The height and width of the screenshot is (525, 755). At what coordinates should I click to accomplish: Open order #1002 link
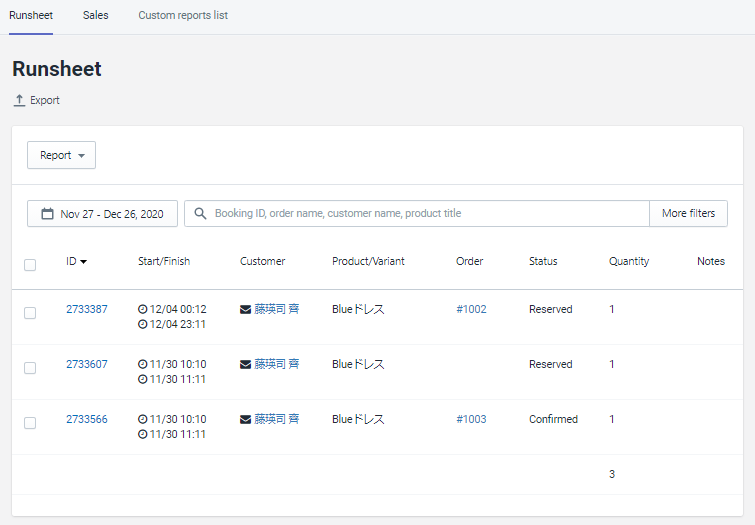[471, 310]
